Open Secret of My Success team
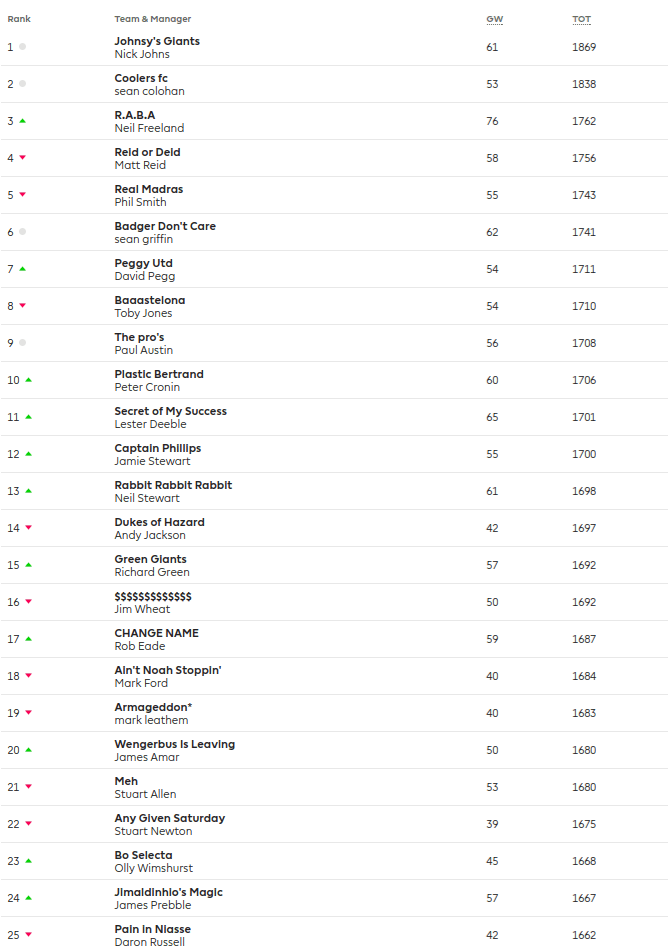 click(170, 411)
